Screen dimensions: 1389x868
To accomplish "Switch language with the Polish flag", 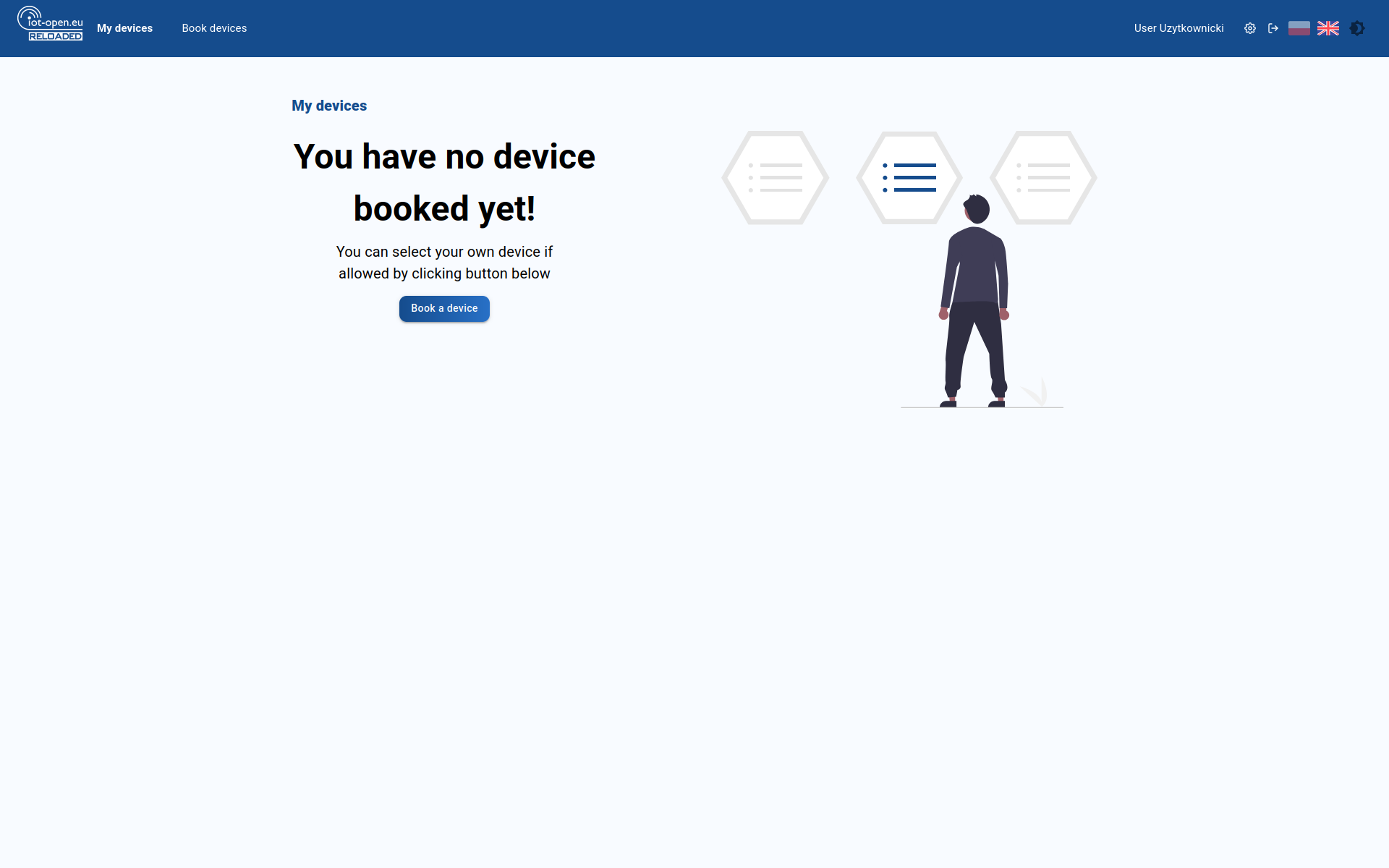I will click(1299, 28).
